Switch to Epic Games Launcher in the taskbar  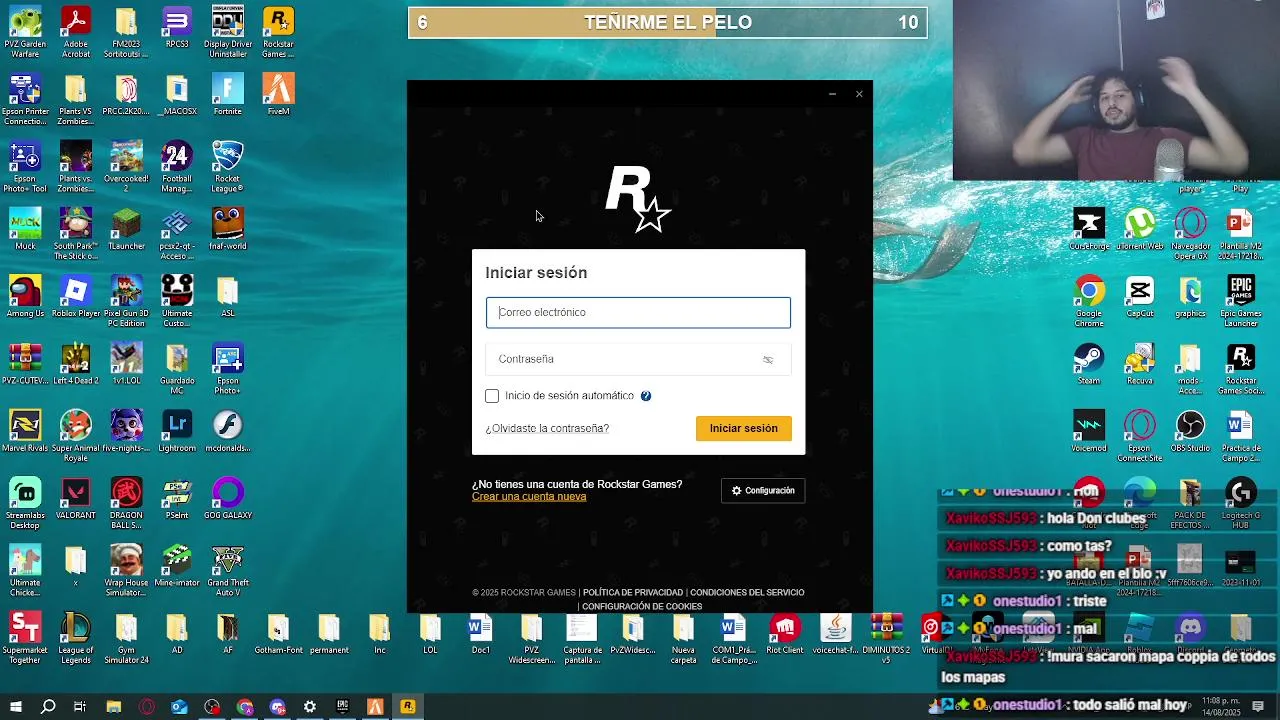tap(342, 707)
